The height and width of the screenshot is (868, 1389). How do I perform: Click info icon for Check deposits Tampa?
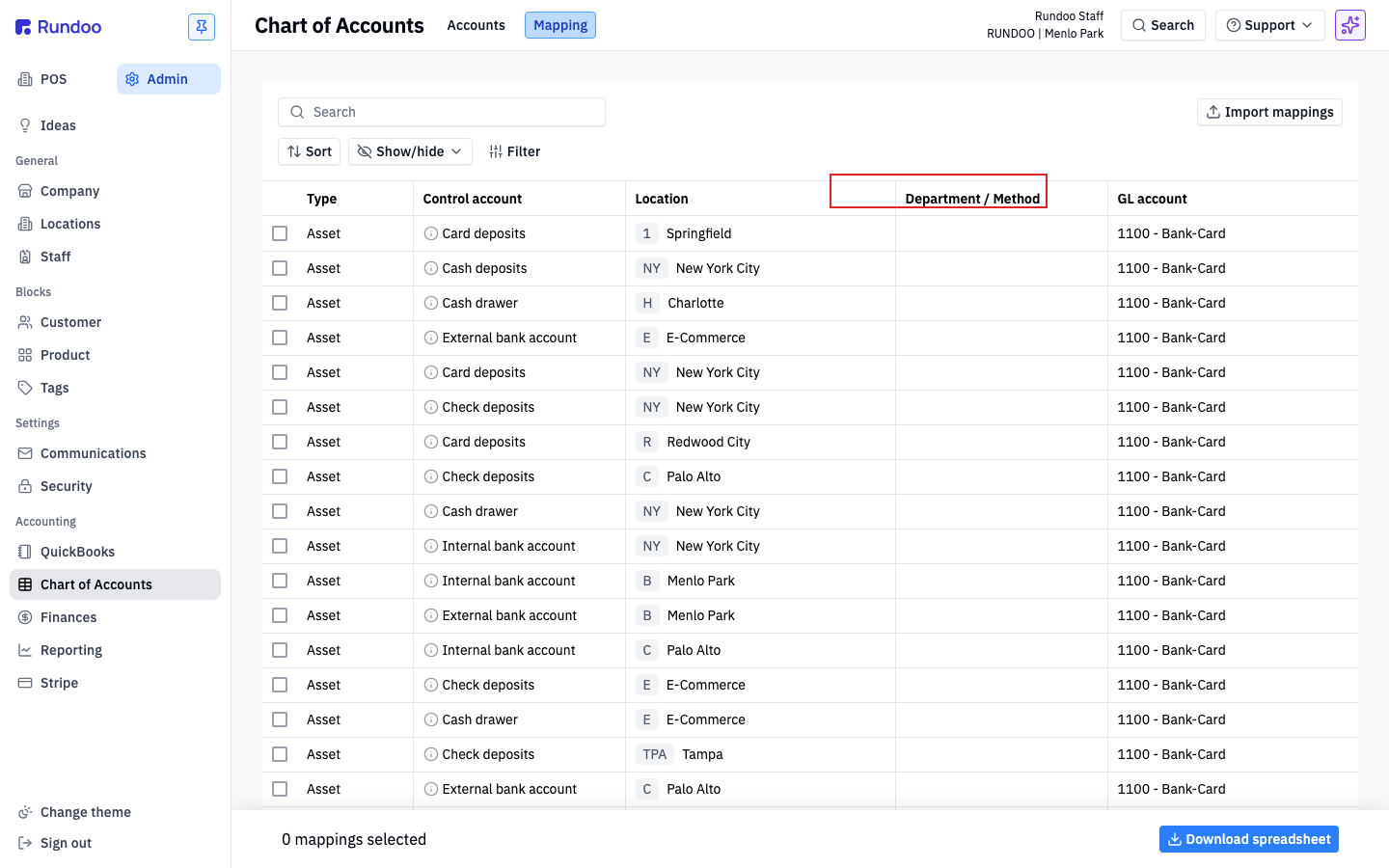431,754
